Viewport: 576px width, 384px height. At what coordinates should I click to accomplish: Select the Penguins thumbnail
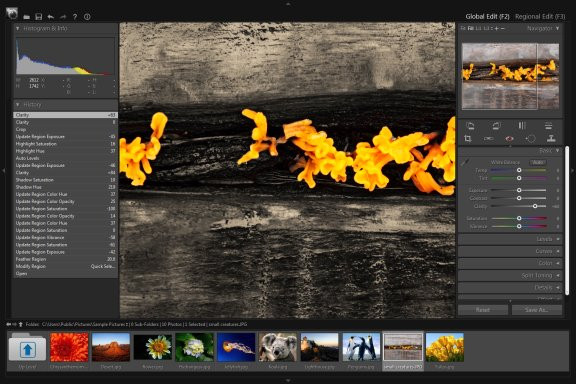[x=361, y=347]
